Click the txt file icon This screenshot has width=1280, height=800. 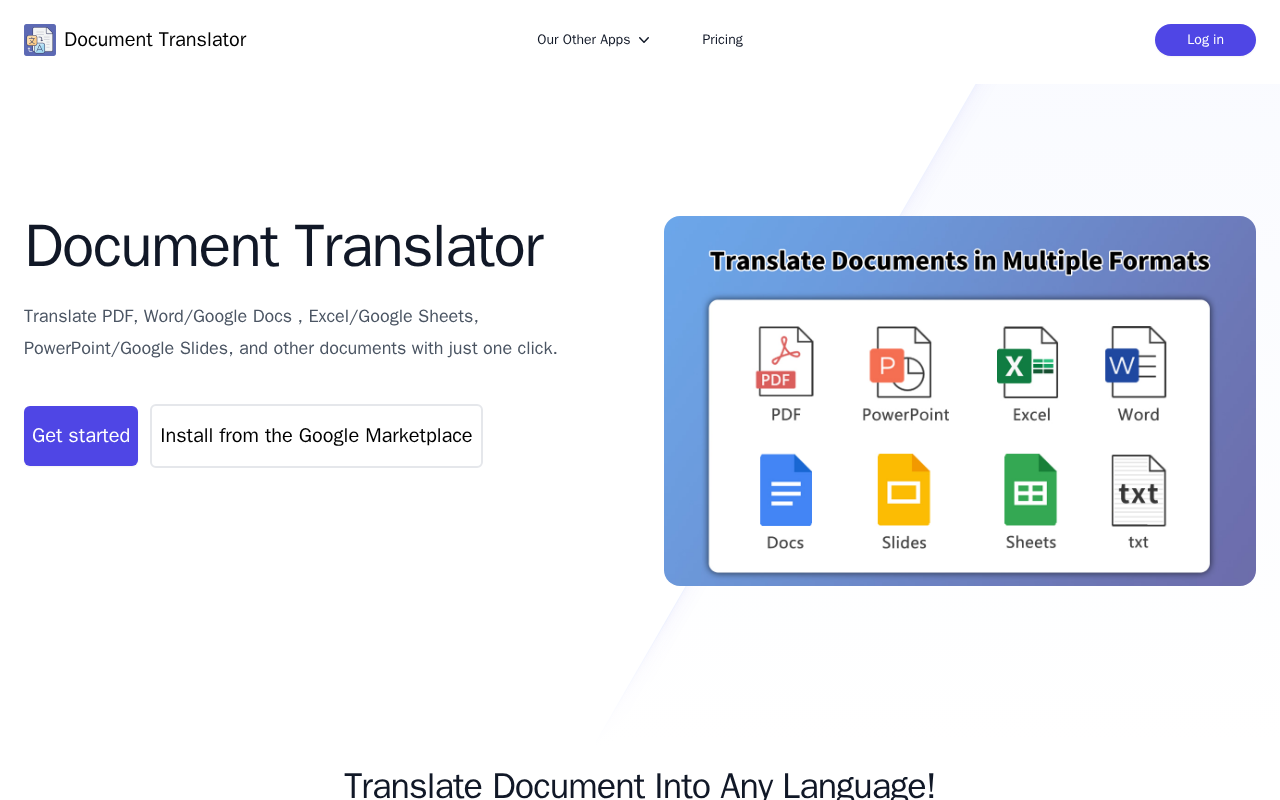1139,490
